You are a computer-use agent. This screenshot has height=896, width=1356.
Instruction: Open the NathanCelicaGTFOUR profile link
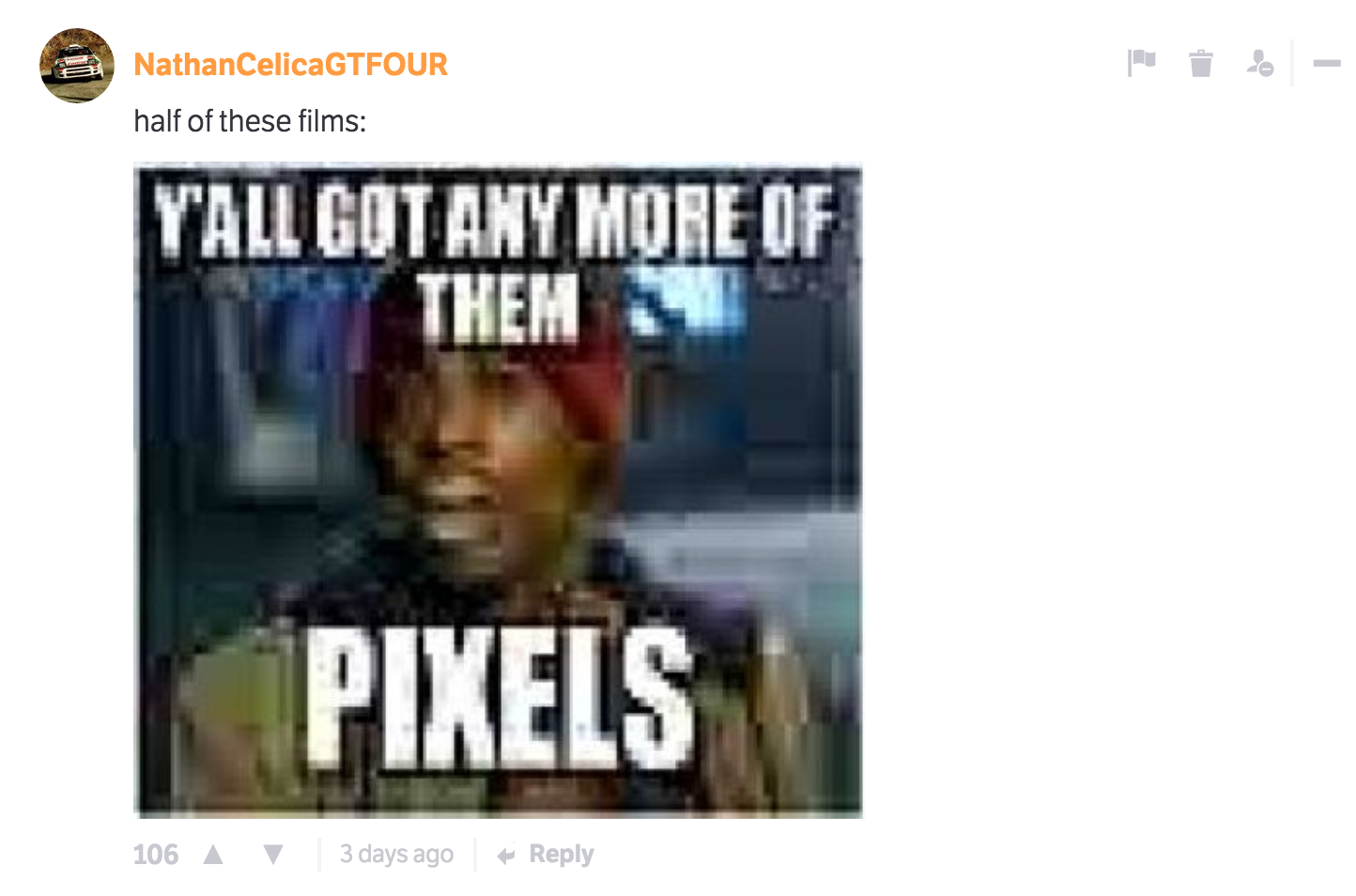(x=291, y=64)
